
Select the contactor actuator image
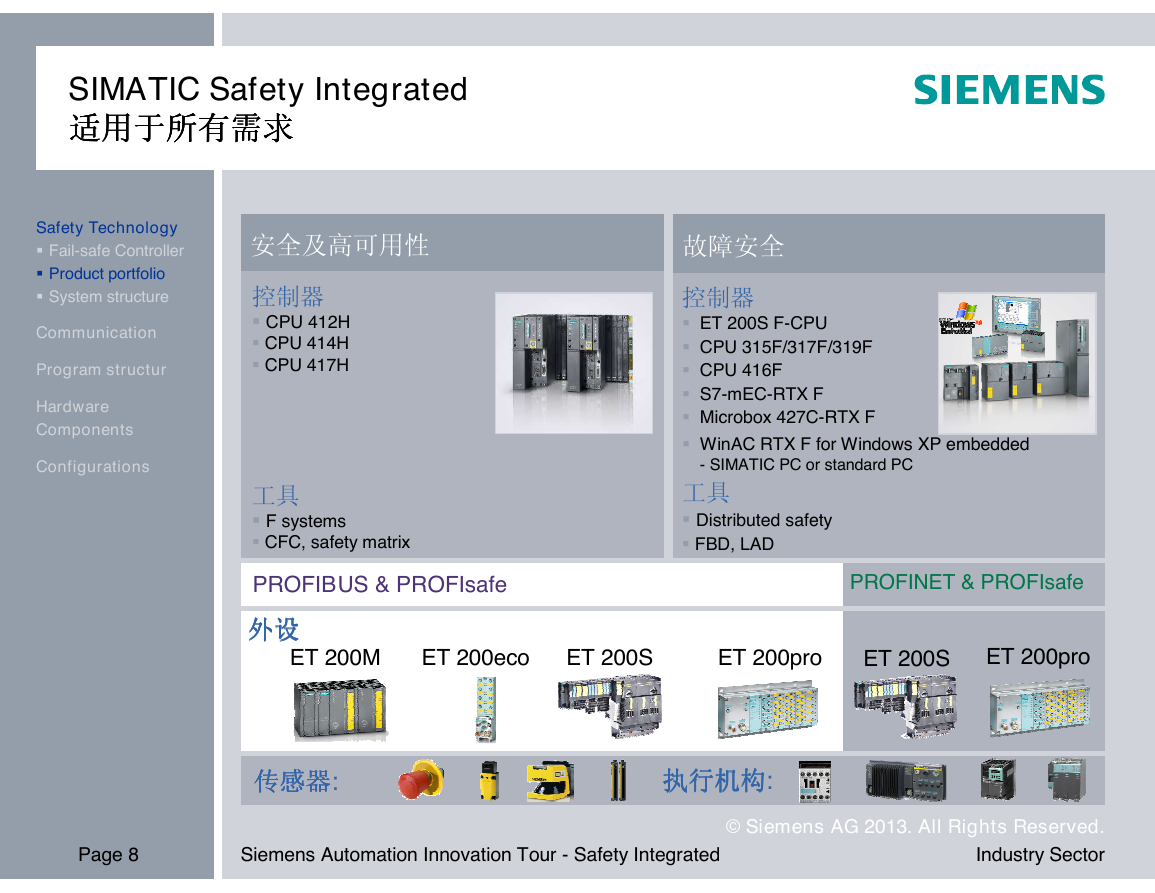point(815,782)
